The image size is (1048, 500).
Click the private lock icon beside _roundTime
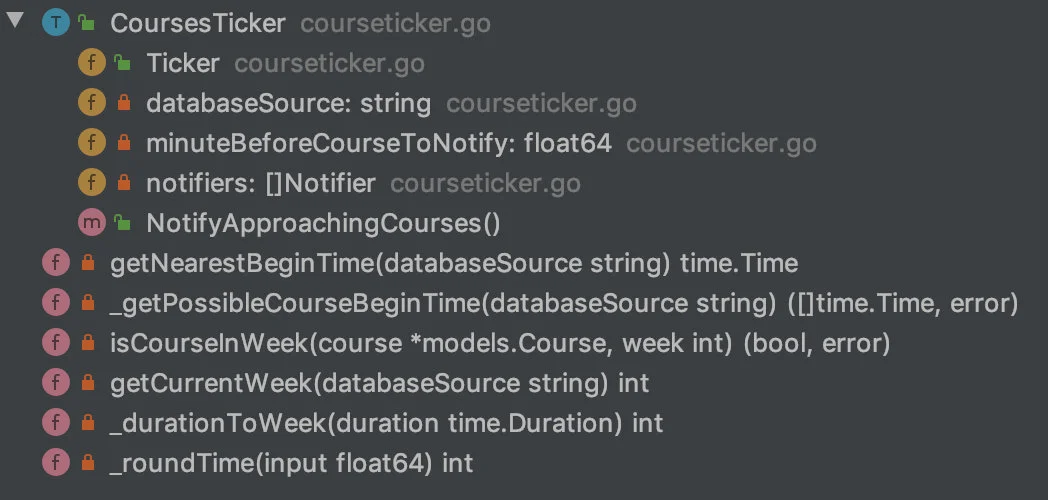88,463
